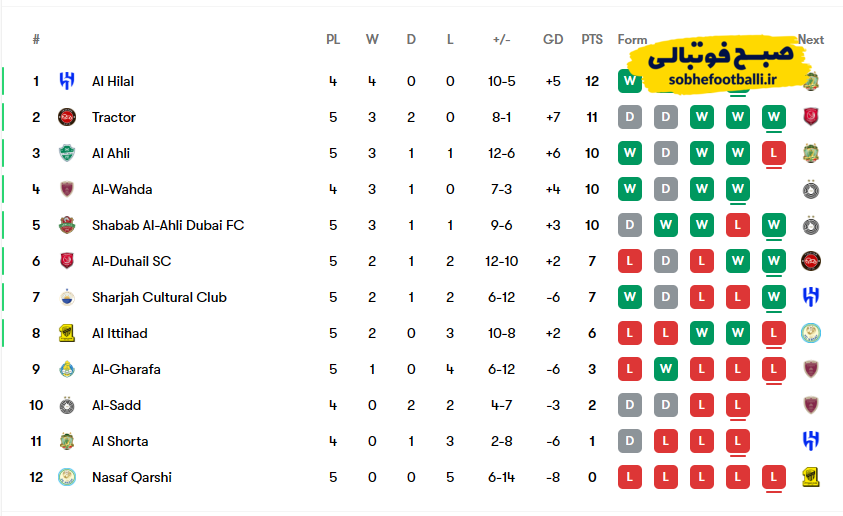Click the Al-Wahda club crest

tap(67, 189)
